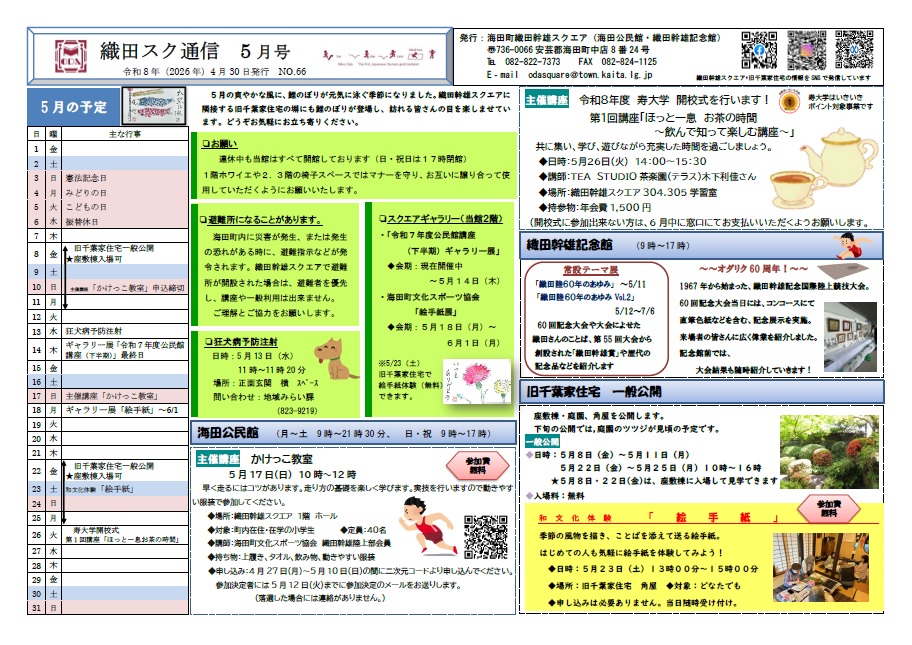912x645 pixels.
Task: Select the 憲法記念日 calendar row
Action: coord(108,178)
